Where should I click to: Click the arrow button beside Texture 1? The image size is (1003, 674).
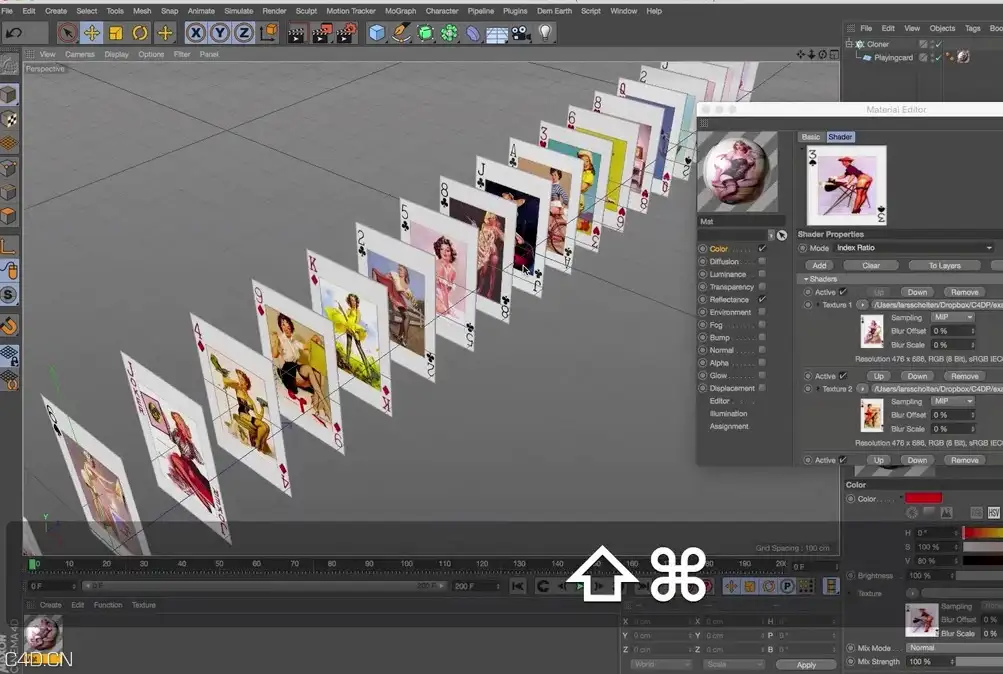862,305
